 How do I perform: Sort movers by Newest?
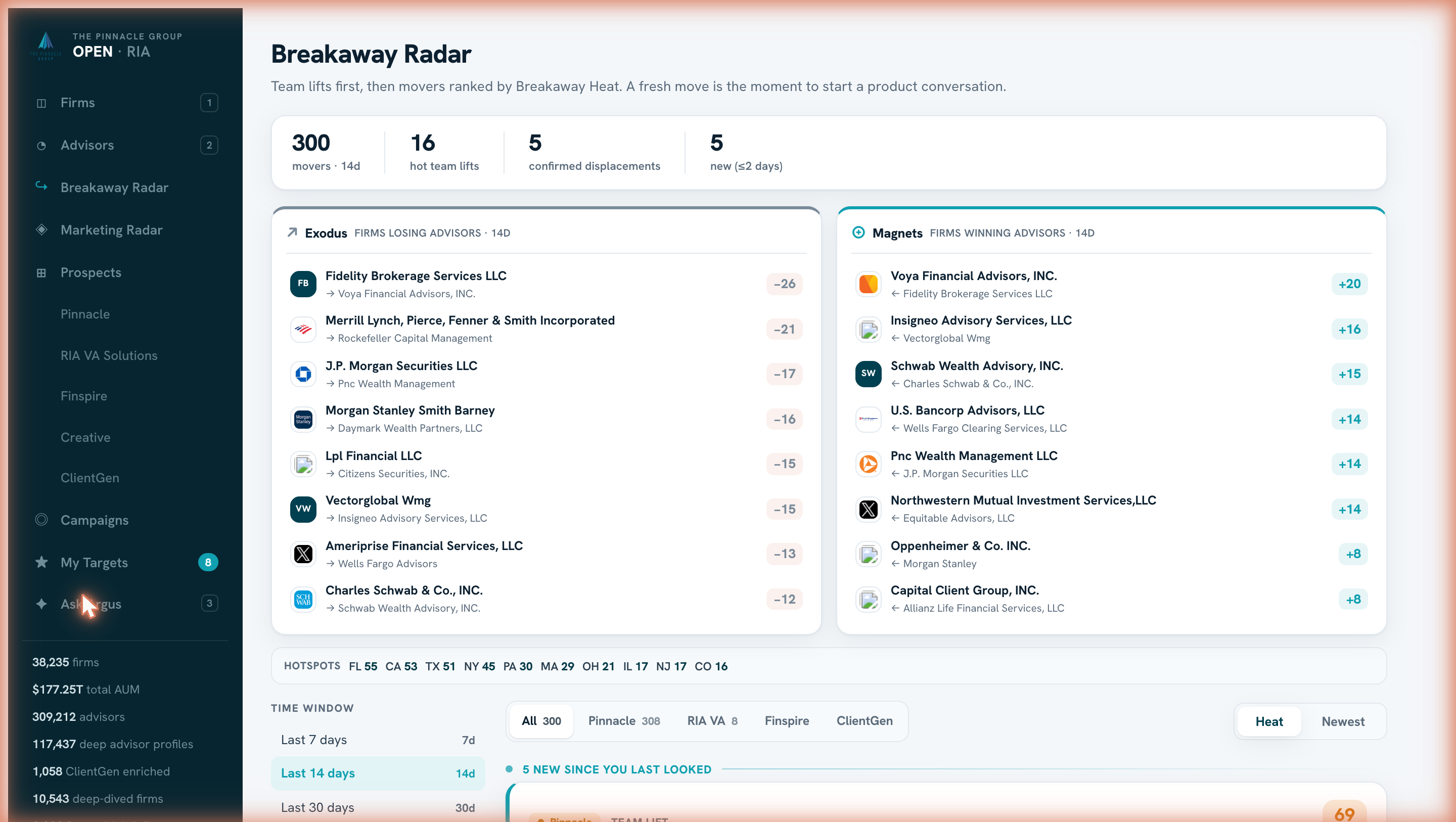click(1342, 721)
